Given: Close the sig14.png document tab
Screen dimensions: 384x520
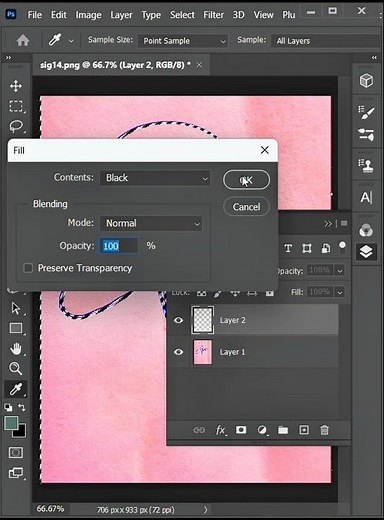Looking at the screenshot, I should (199, 65).
